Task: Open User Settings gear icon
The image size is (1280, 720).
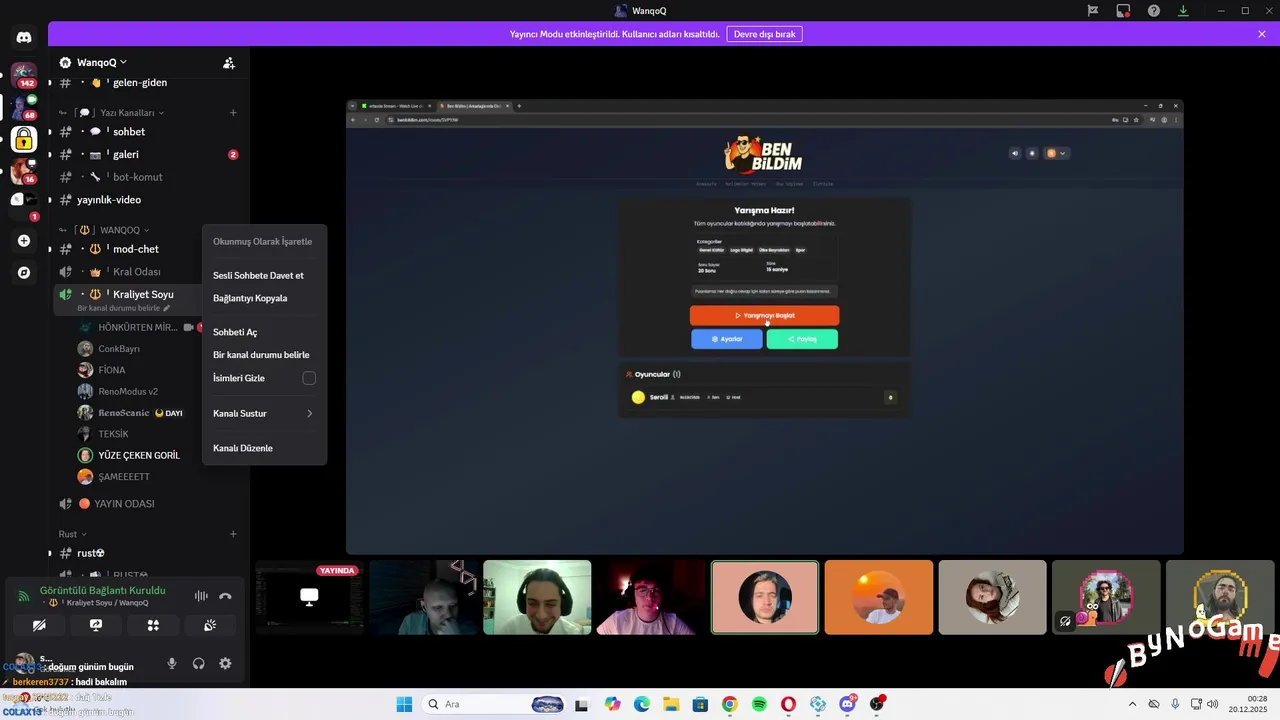Action: (225, 663)
